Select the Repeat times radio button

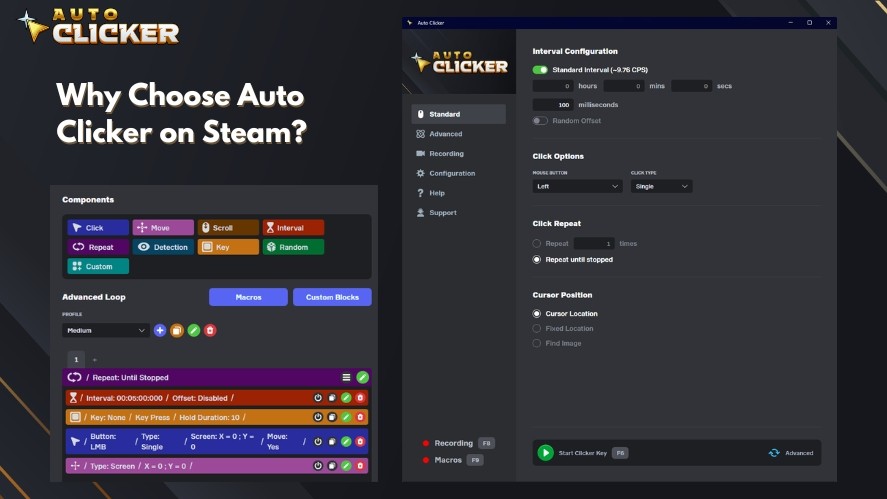(536, 243)
